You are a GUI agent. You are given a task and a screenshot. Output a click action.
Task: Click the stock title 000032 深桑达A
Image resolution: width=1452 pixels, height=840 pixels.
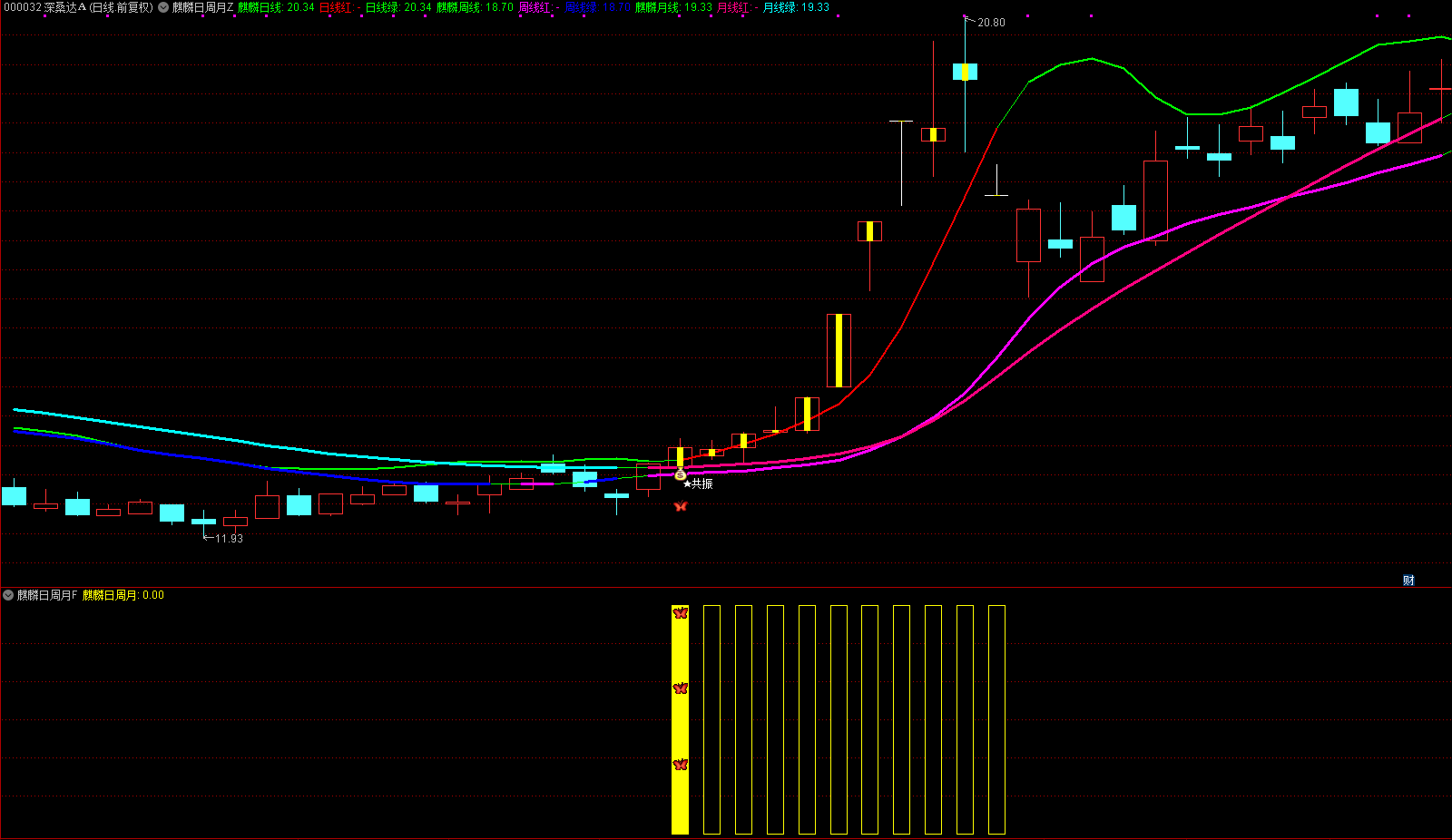(x=44, y=7)
